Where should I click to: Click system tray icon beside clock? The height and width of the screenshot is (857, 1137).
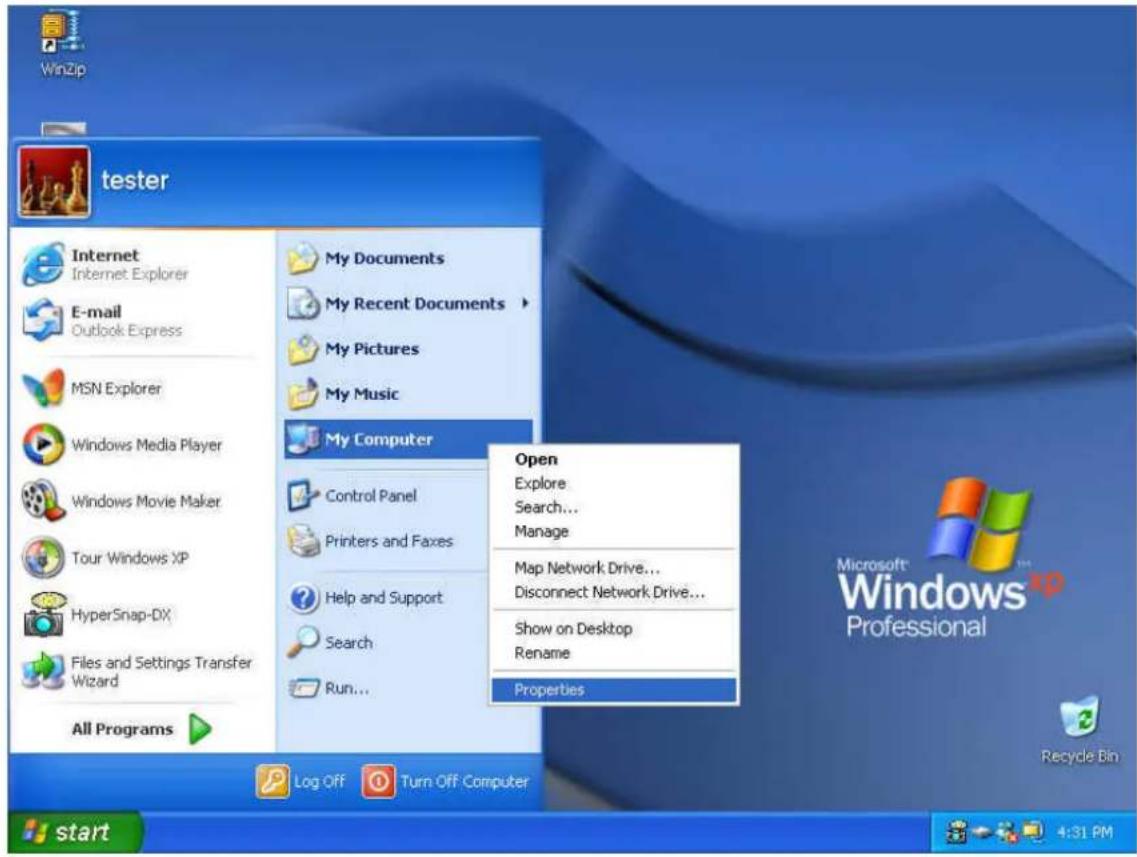1033,831
